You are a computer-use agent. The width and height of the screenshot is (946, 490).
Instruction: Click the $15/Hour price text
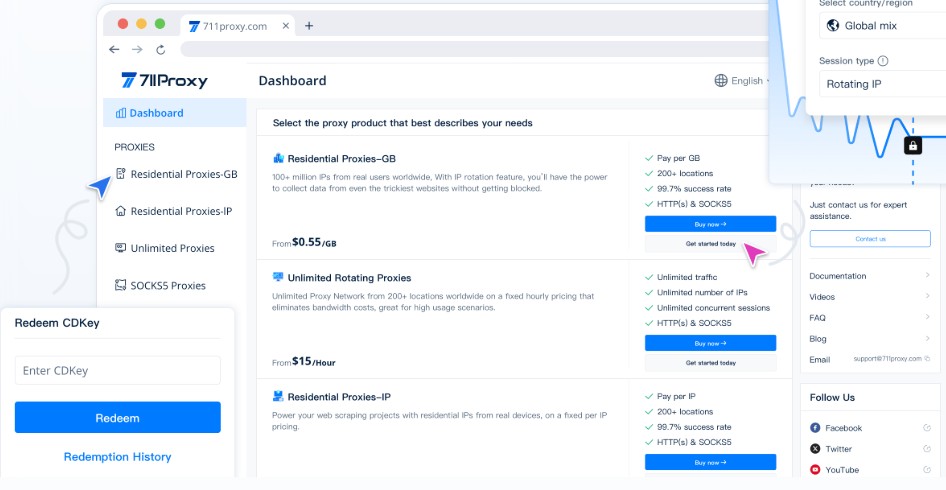point(314,361)
